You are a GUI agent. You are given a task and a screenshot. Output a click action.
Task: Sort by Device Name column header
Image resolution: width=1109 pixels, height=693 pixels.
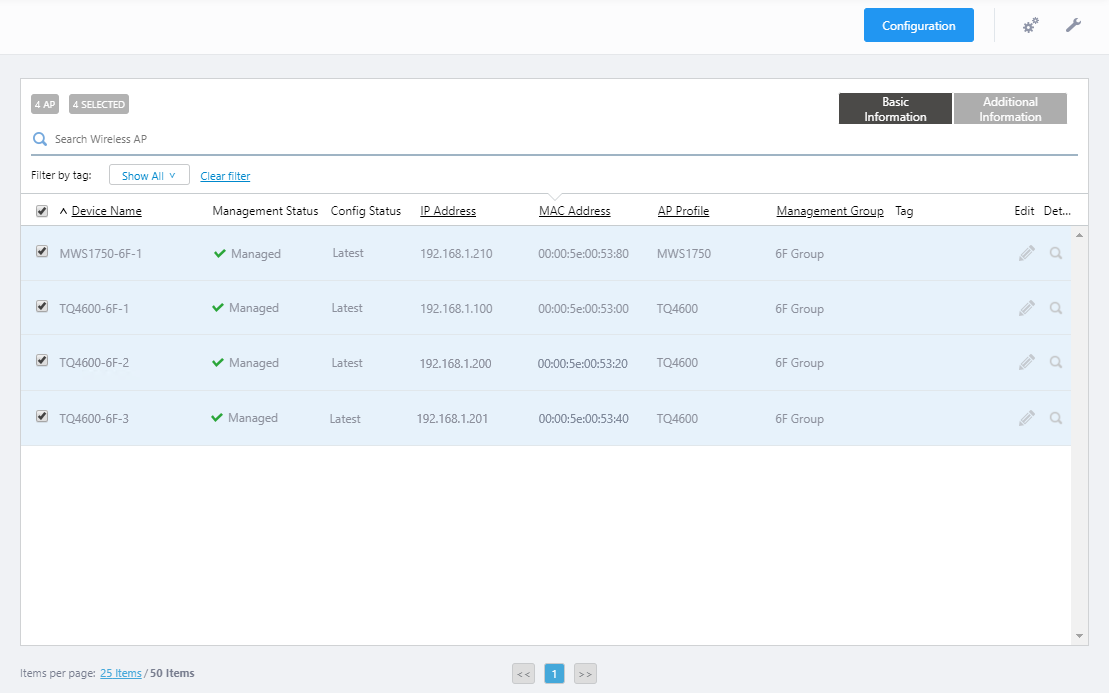click(106, 211)
